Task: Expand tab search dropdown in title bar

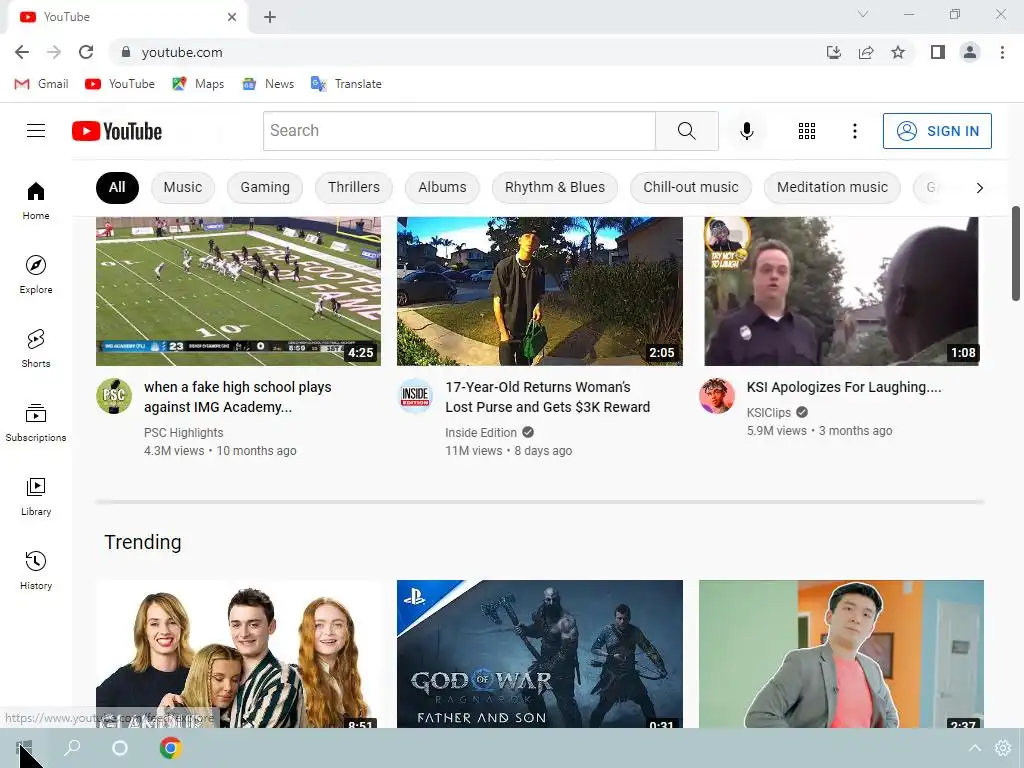Action: point(863,14)
